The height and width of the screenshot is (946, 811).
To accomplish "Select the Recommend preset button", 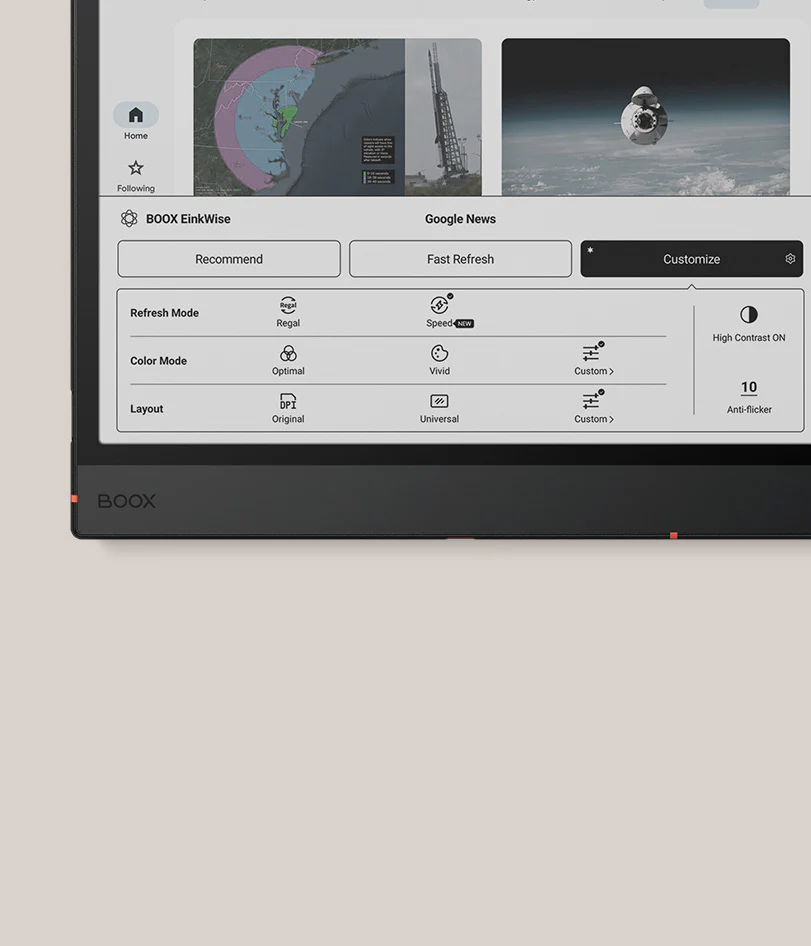I will tap(229, 259).
